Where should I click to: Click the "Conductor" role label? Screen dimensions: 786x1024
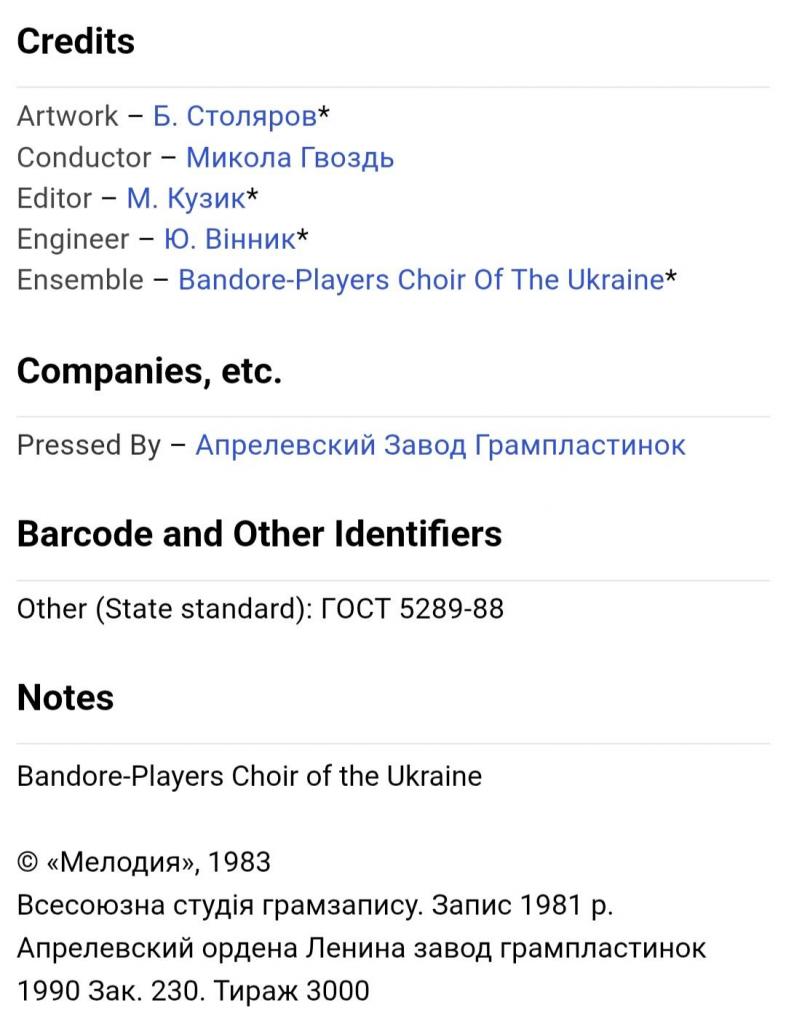click(x=84, y=157)
